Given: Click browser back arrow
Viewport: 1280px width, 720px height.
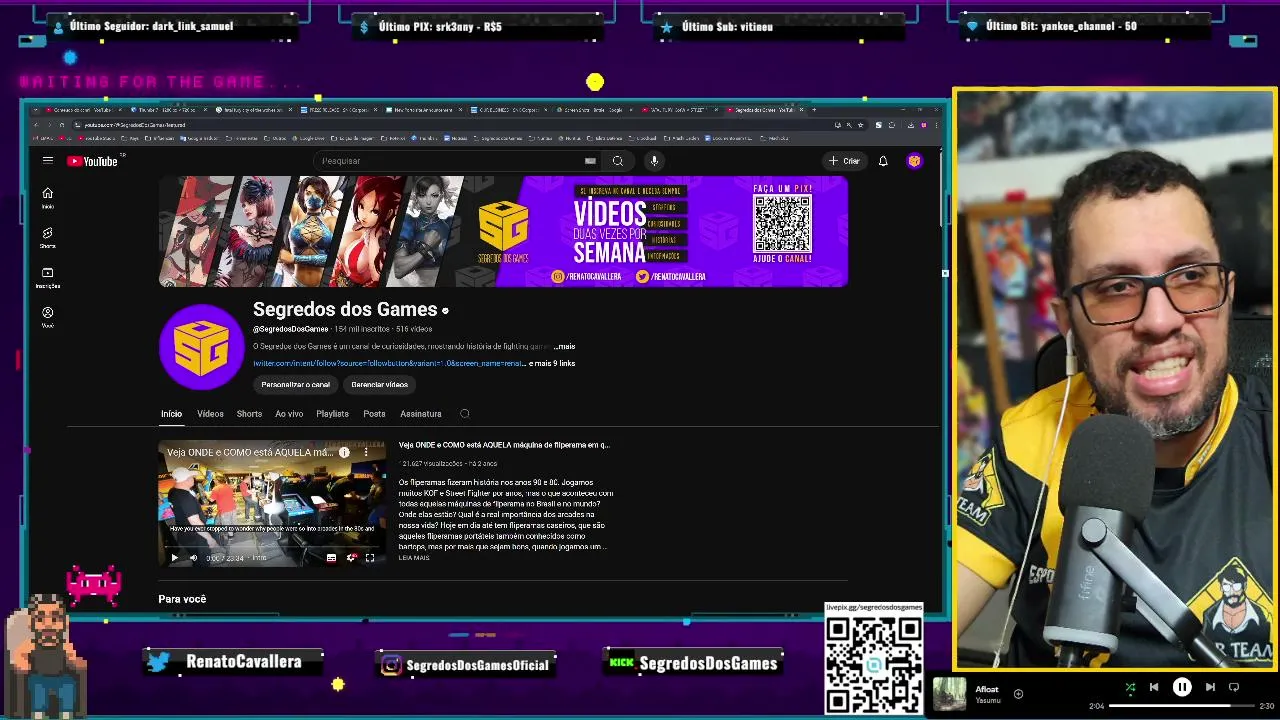Looking at the screenshot, I should (36, 125).
